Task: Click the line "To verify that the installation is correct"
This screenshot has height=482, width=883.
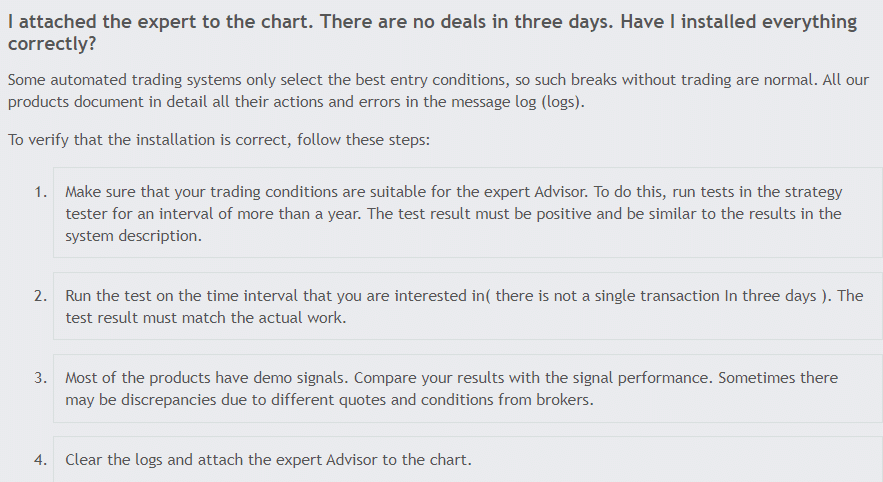Action: coord(218,139)
